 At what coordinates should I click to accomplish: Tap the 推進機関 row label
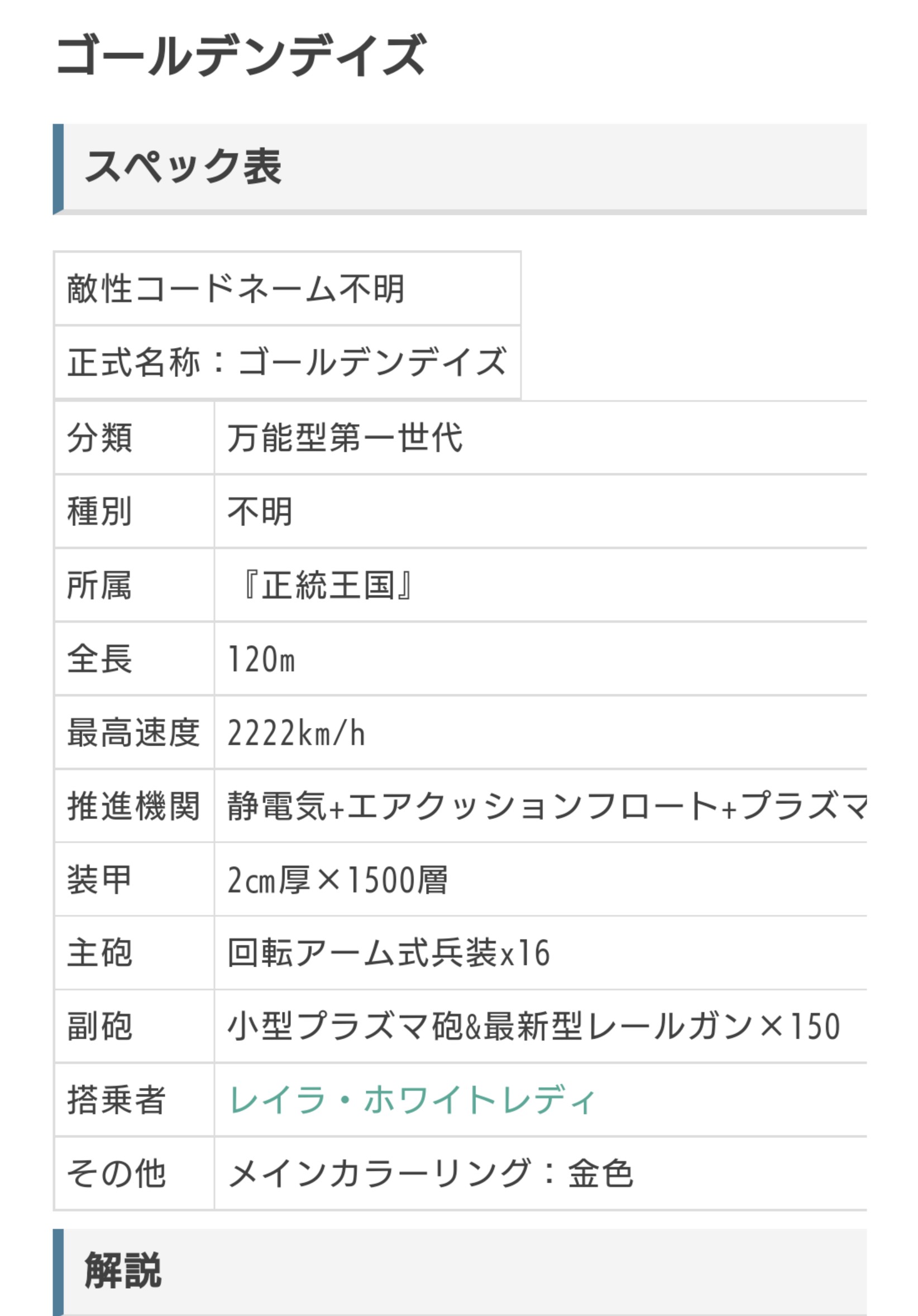click(133, 806)
